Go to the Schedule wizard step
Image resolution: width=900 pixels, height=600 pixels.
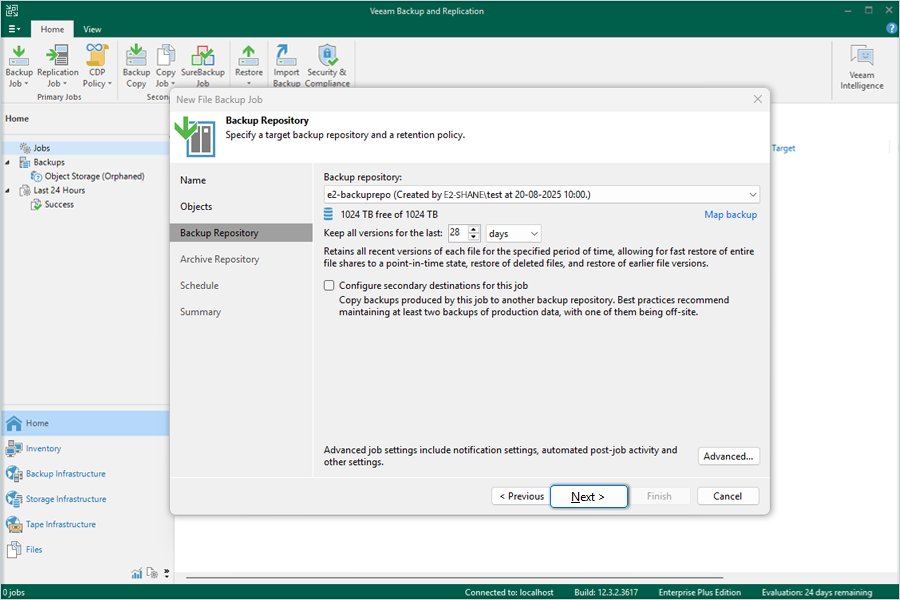pos(199,285)
